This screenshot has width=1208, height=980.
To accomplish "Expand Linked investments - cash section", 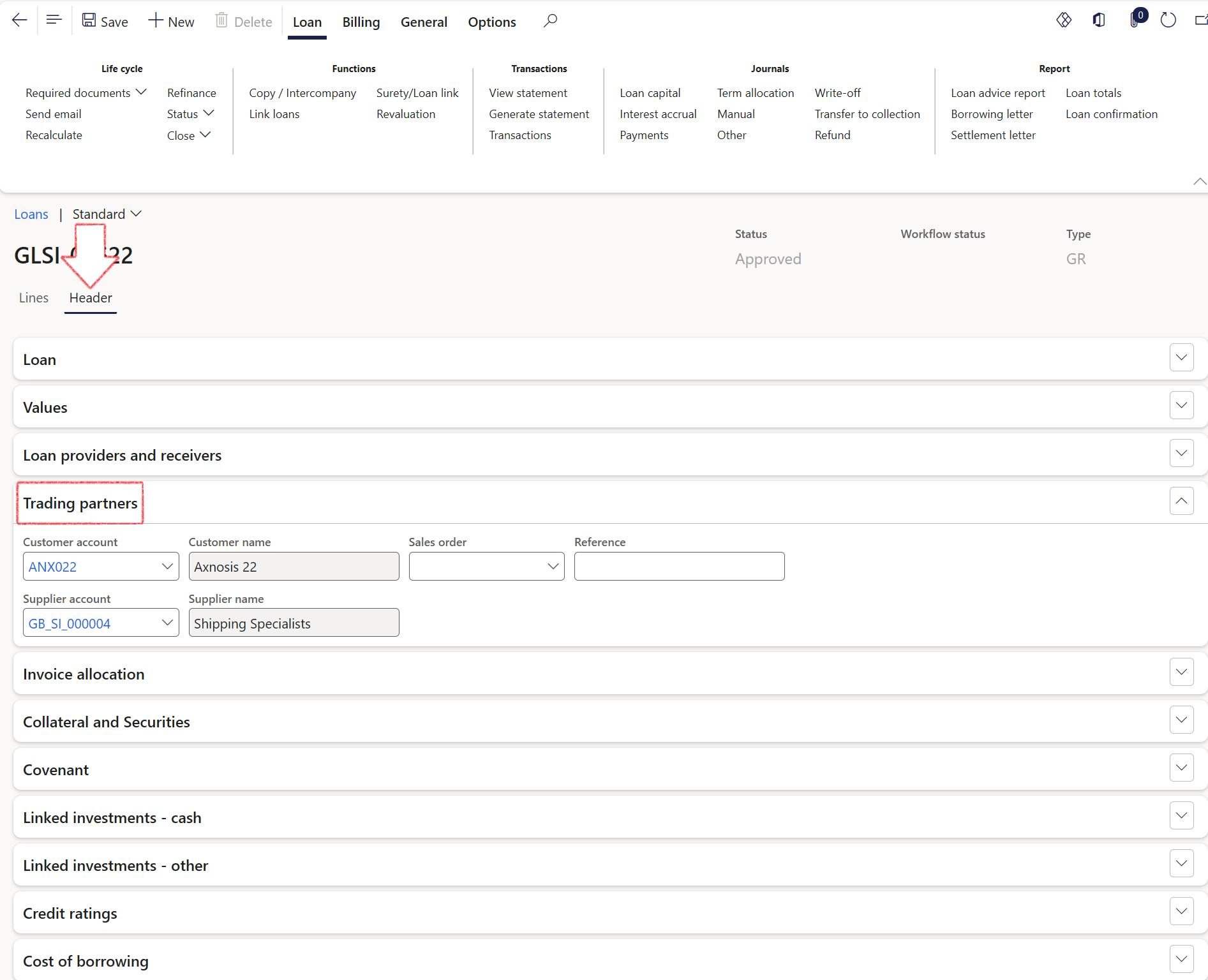I will [1181, 815].
